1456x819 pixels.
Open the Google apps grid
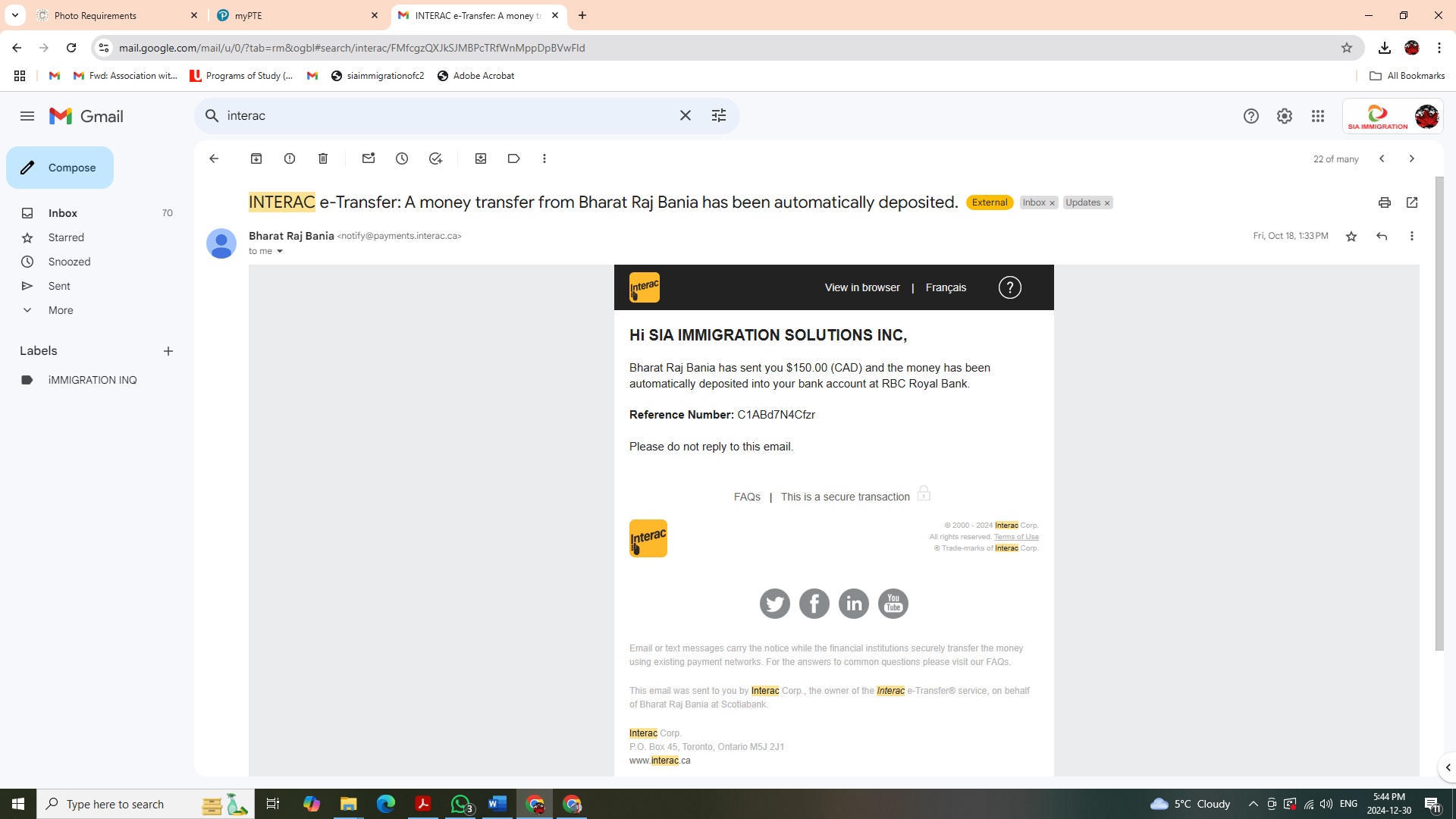(1318, 116)
